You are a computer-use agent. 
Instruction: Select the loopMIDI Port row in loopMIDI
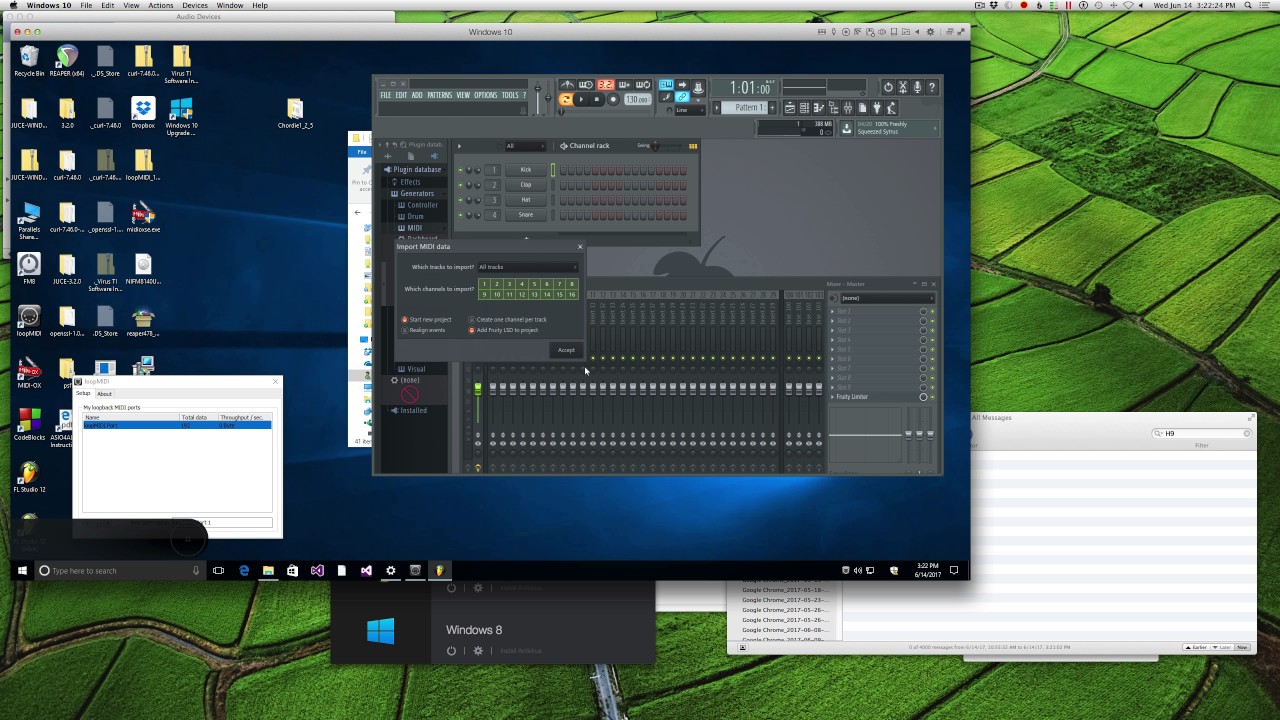pos(177,425)
